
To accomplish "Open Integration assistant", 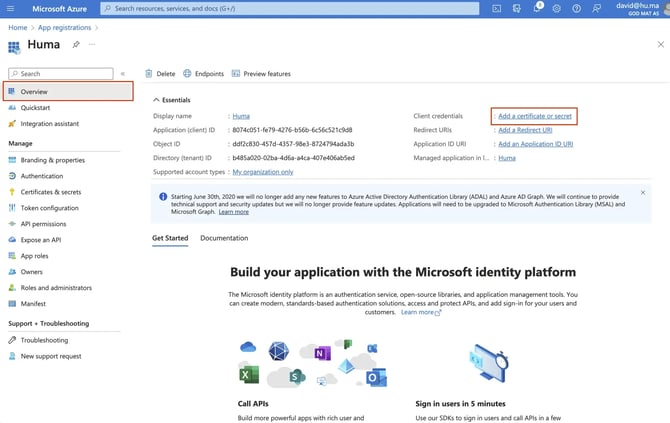I will tap(49, 123).
